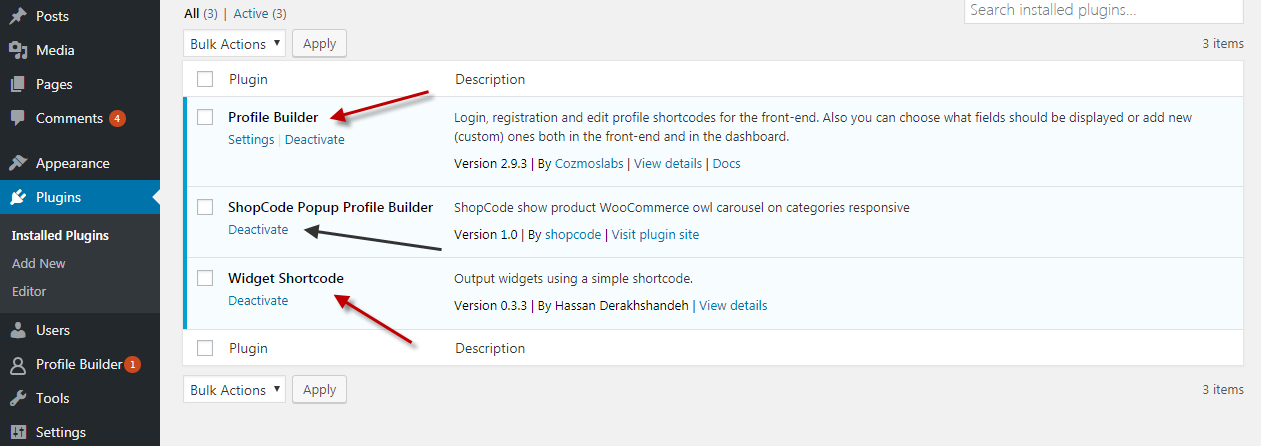Toggle the select-all checkbox in table header
1261x446 pixels.
[x=205, y=79]
